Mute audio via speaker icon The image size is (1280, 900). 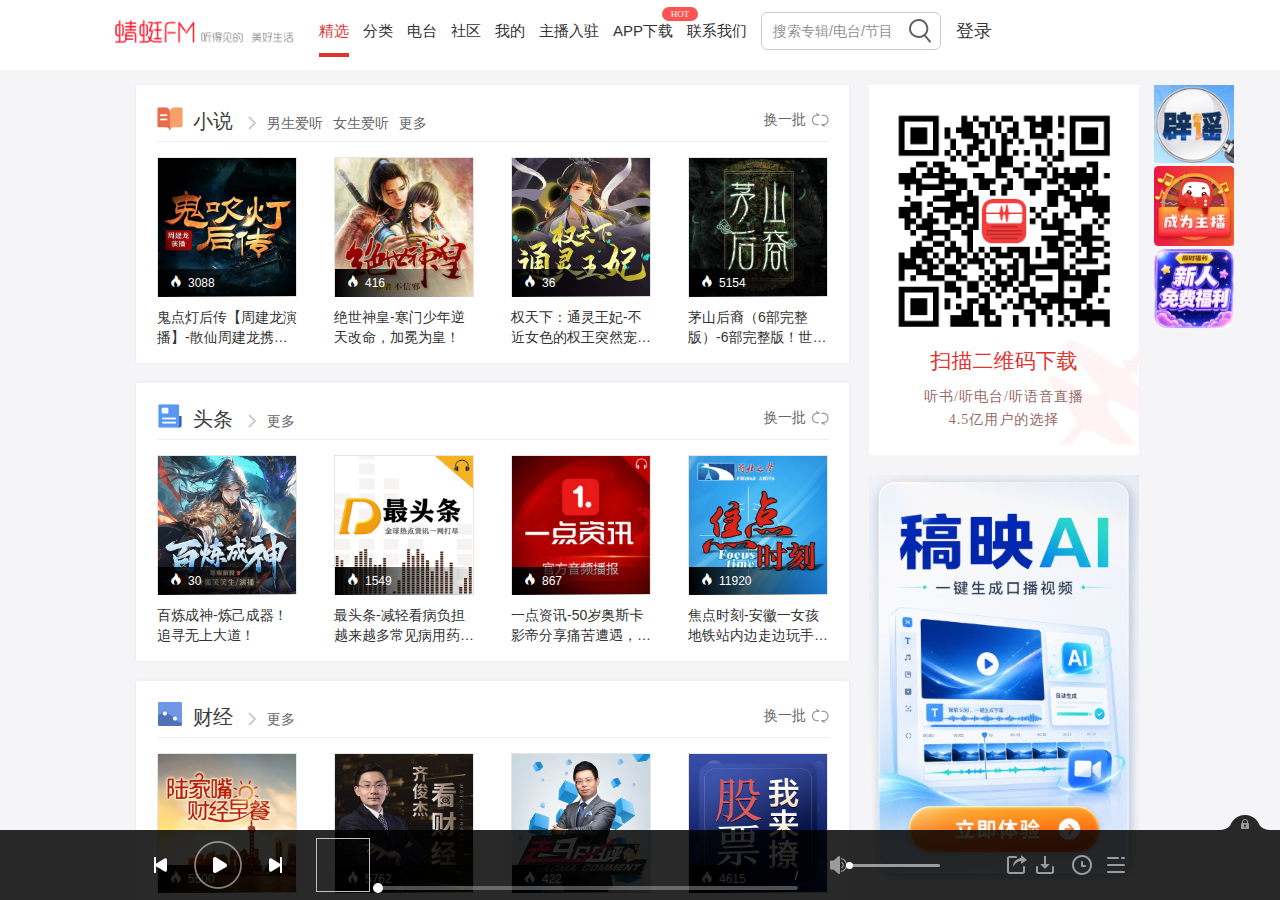pos(838,865)
